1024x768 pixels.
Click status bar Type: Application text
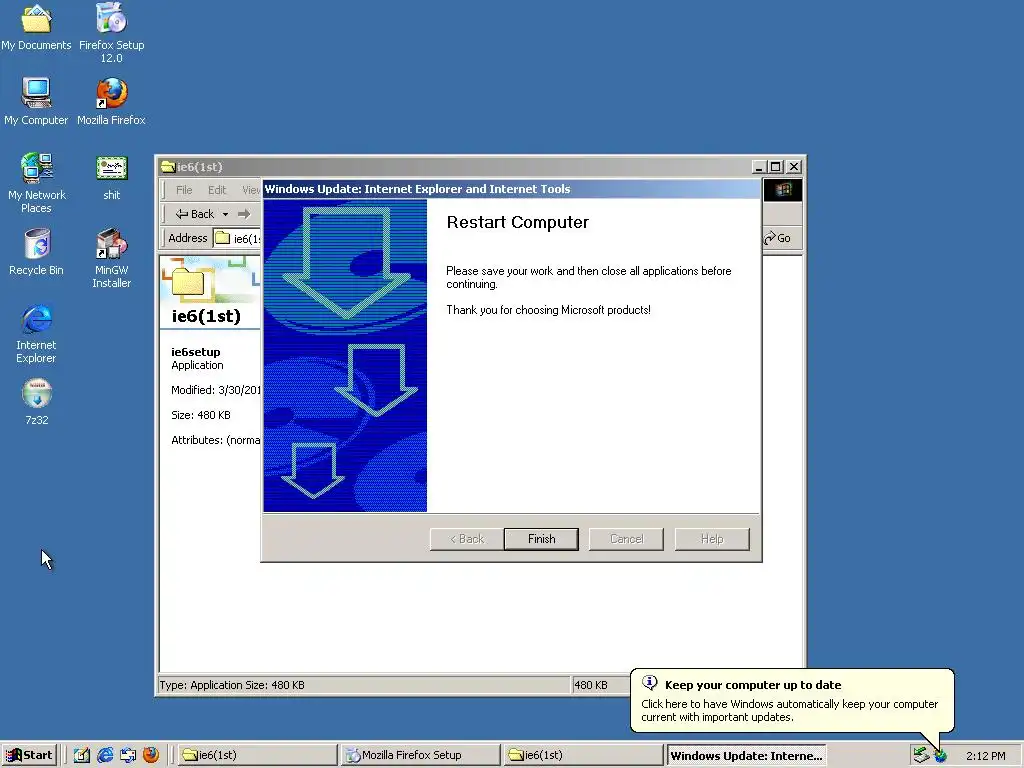point(232,685)
